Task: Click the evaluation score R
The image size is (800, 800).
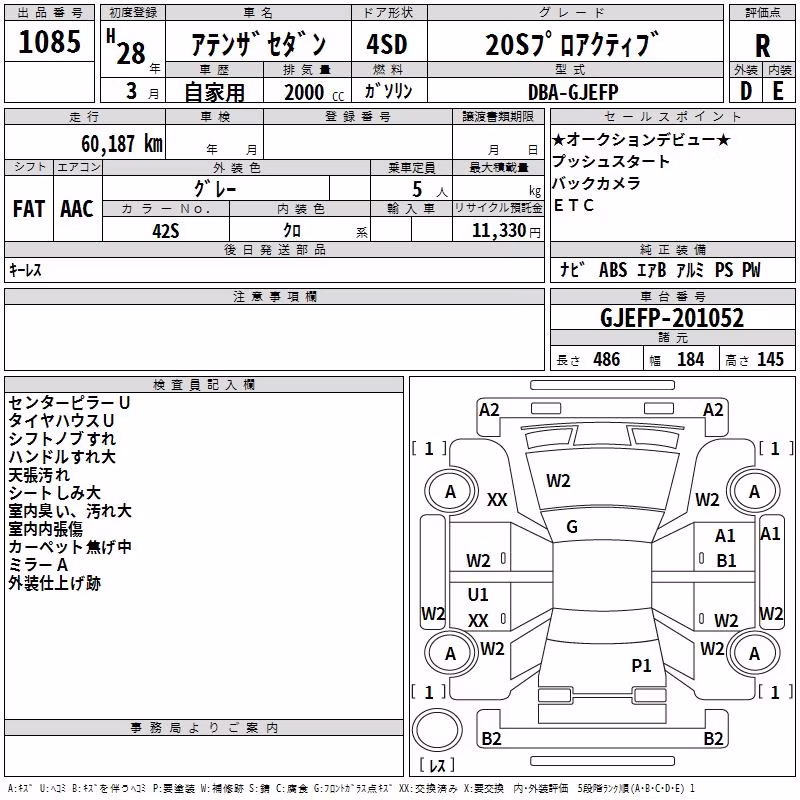Action: click(x=762, y=46)
